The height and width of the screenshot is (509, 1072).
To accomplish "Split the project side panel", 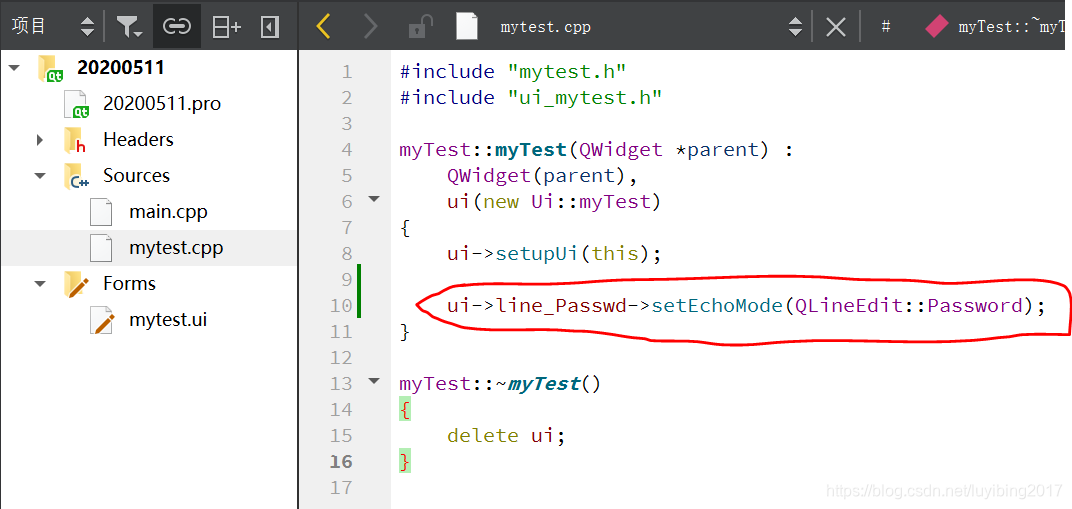I will [226, 27].
